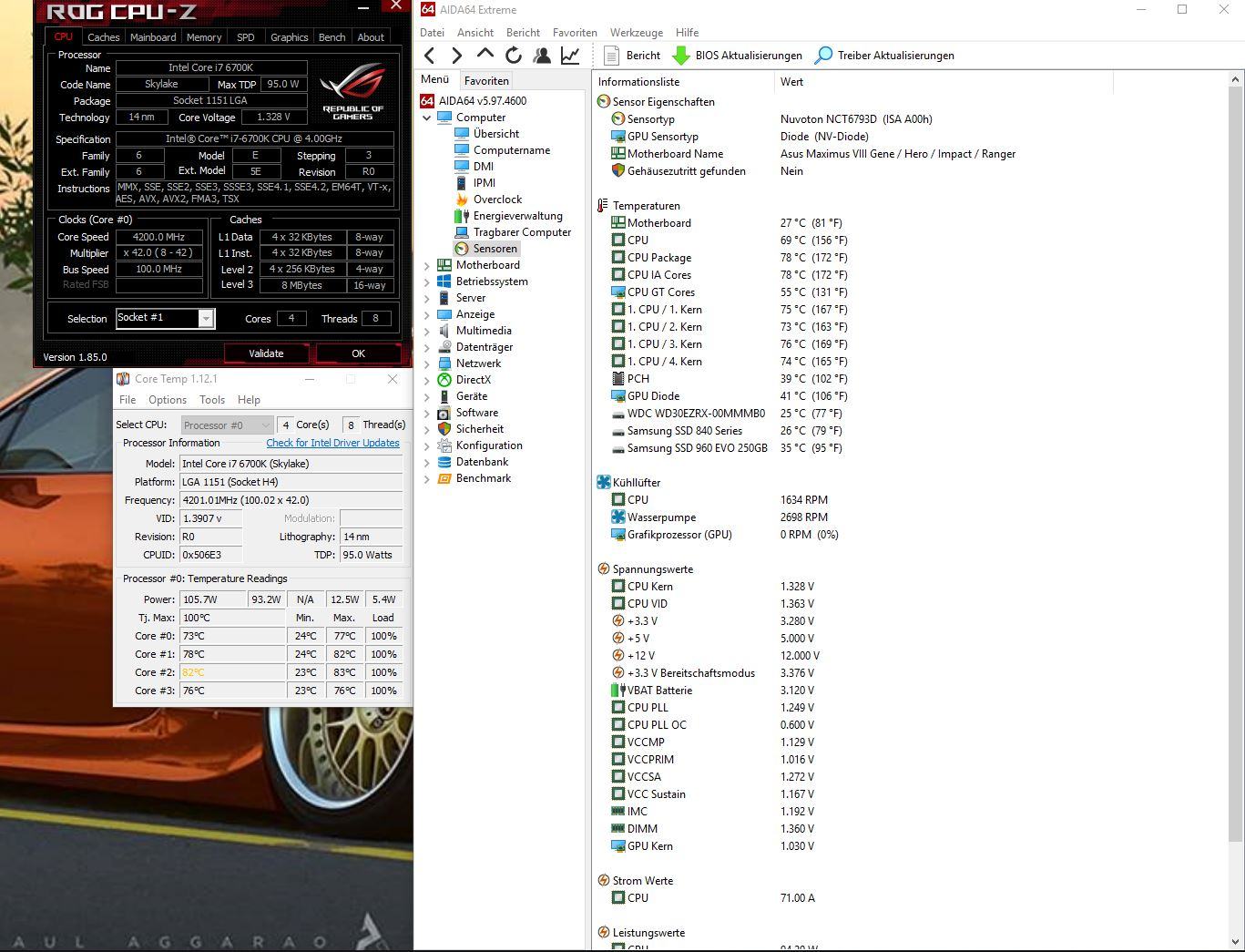The width and height of the screenshot is (1245, 952).
Task: Click the Bericht report toolbar button
Action: pos(632,56)
